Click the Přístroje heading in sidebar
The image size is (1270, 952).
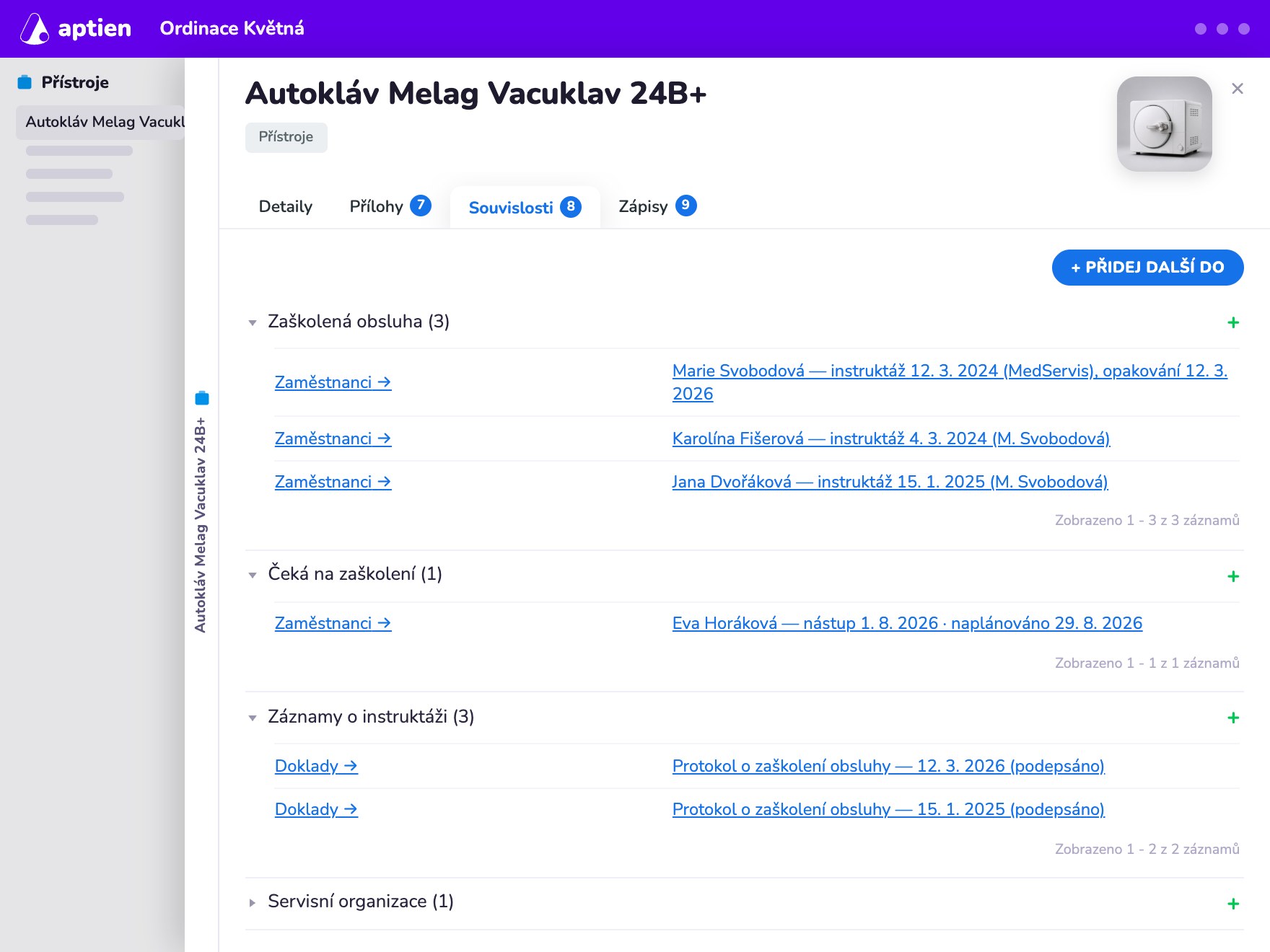[x=75, y=82]
